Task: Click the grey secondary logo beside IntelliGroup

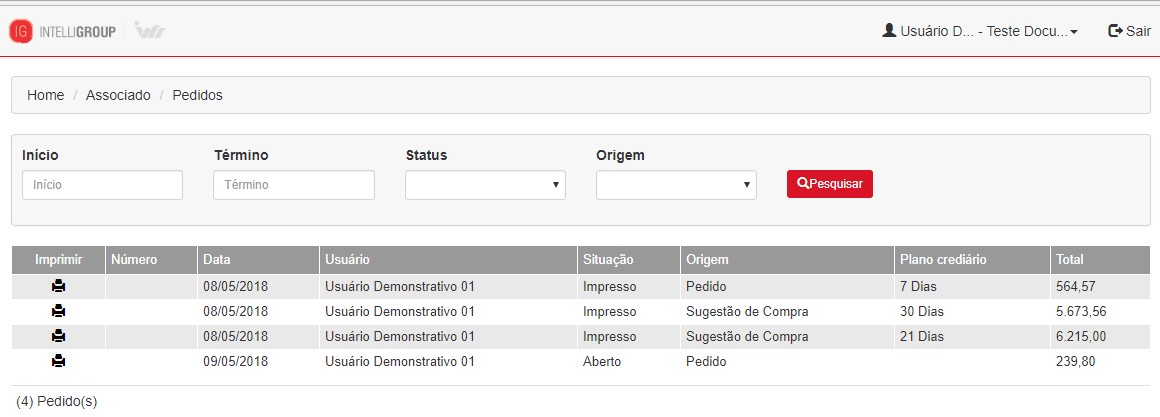Action: [150, 31]
